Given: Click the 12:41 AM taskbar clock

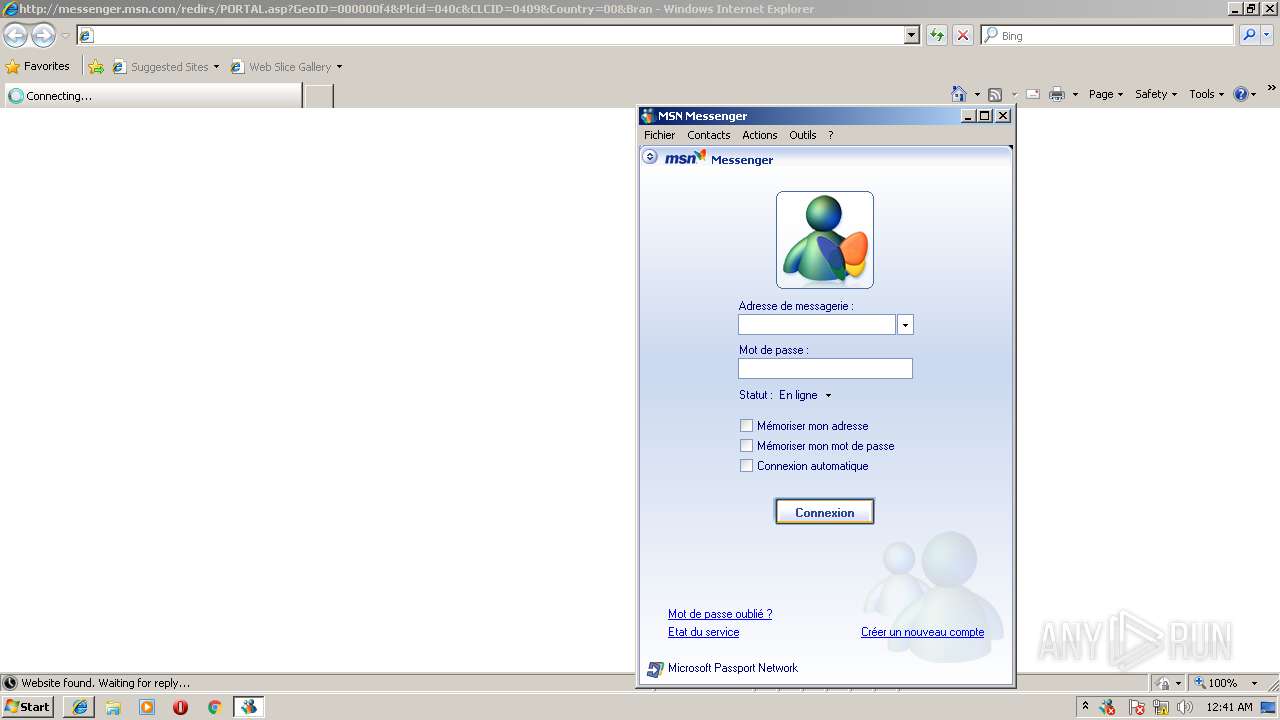Looking at the screenshot, I should (x=1229, y=707).
